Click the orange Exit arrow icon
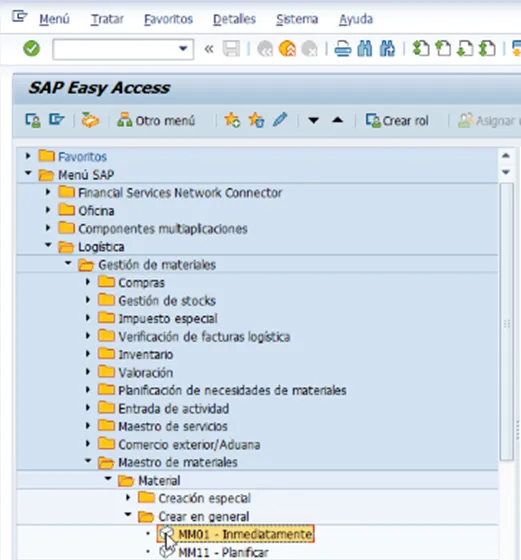The image size is (521, 560). (x=287, y=49)
